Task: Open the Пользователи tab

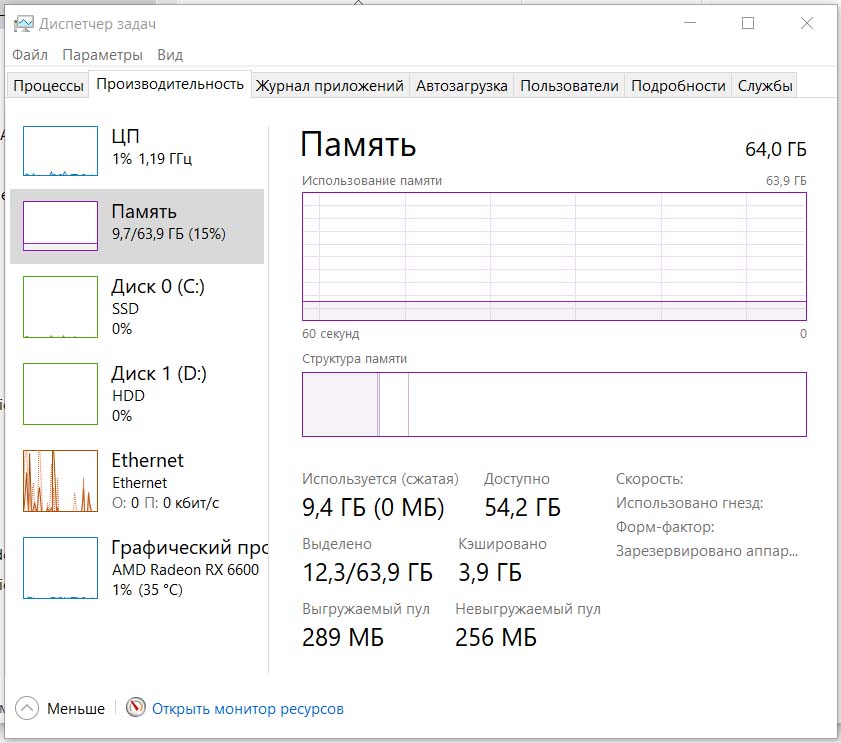Action: (569, 86)
